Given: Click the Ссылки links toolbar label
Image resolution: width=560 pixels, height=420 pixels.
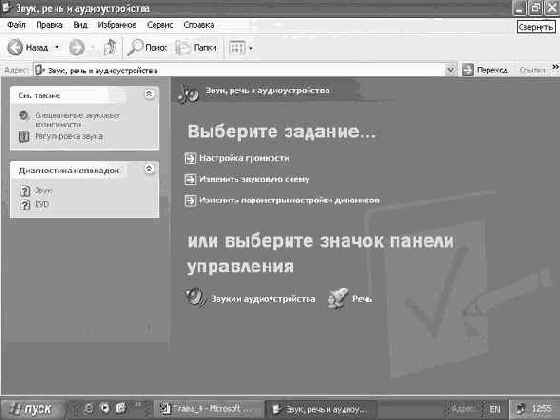Looking at the screenshot, I should tap(532, 70).
